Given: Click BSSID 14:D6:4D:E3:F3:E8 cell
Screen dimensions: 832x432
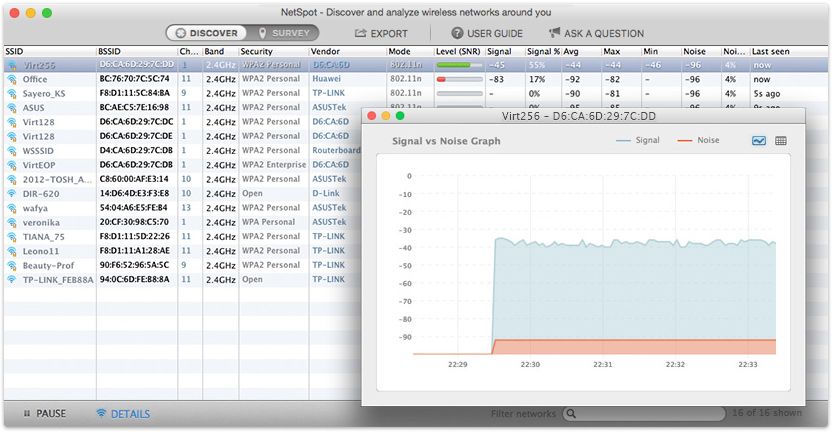Looking at the screenshot, I should point(135,193).
